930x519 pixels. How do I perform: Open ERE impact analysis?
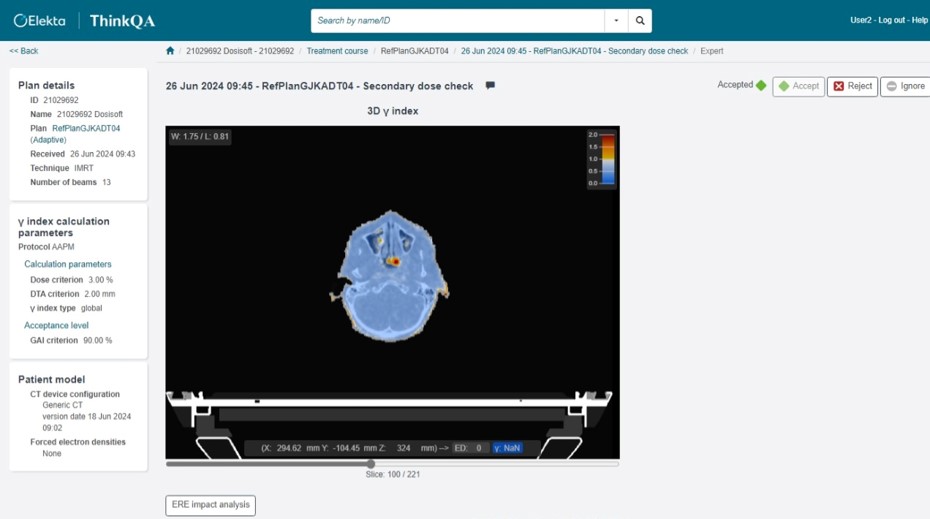click(x=211, y=505)
